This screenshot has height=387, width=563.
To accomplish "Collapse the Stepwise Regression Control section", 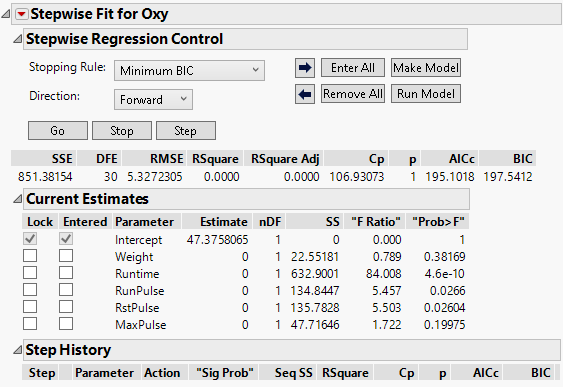I will coord(17,39).
